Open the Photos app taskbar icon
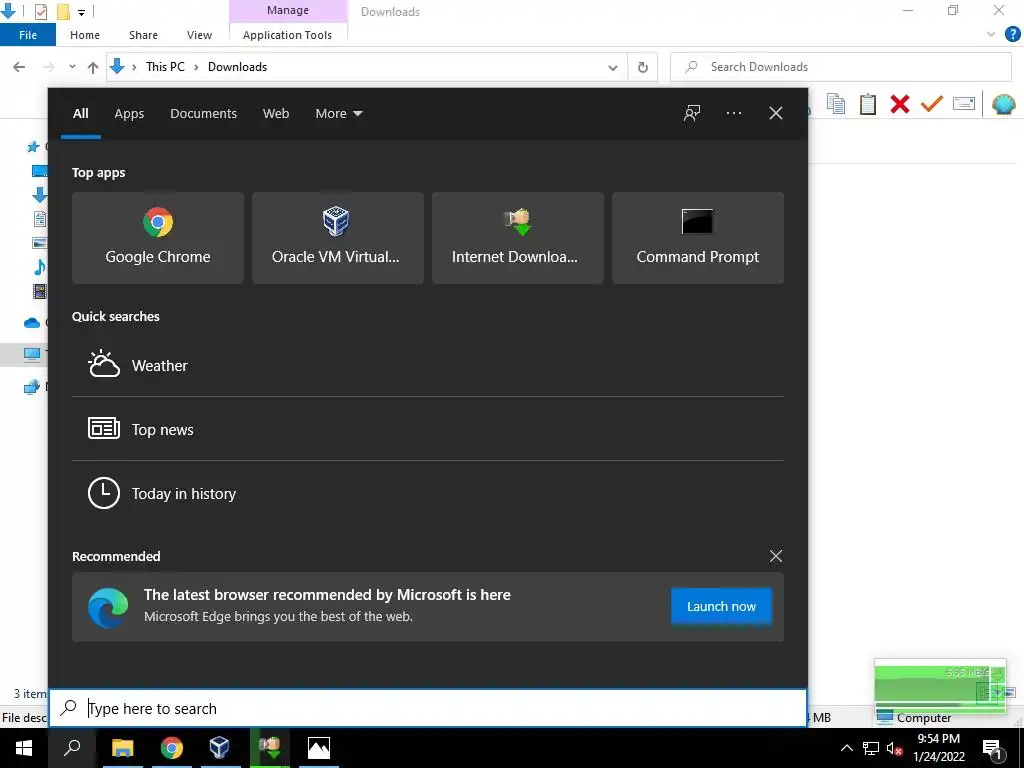 (319, 748)
